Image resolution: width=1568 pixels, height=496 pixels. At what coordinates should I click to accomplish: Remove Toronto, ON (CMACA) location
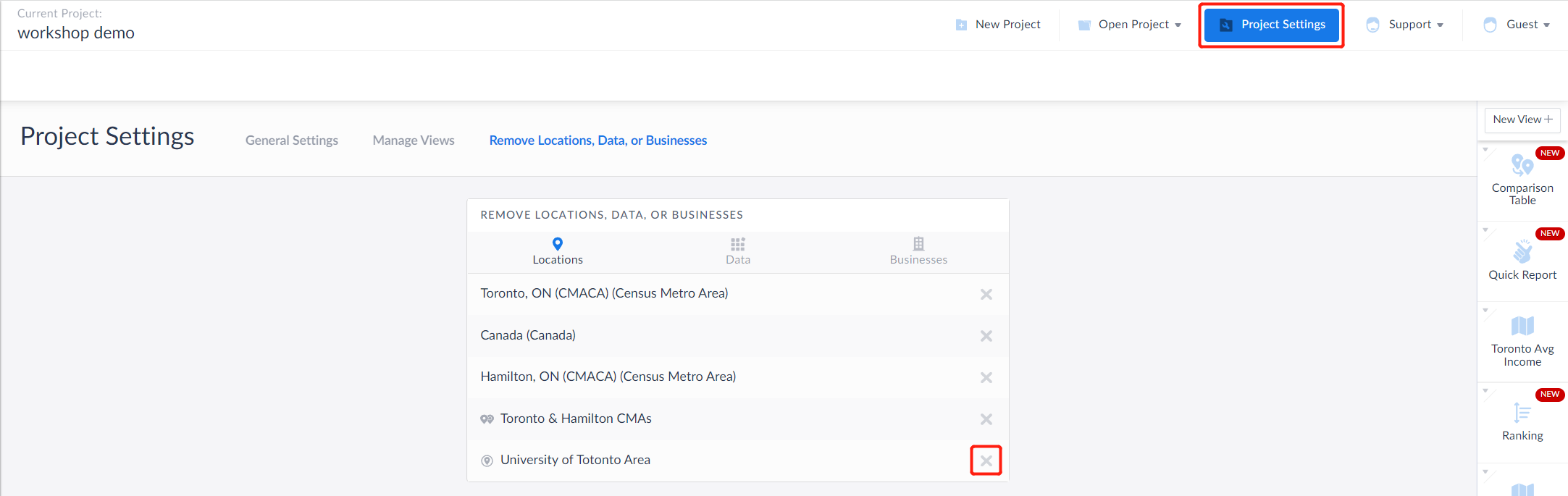(x=986, y=294)
